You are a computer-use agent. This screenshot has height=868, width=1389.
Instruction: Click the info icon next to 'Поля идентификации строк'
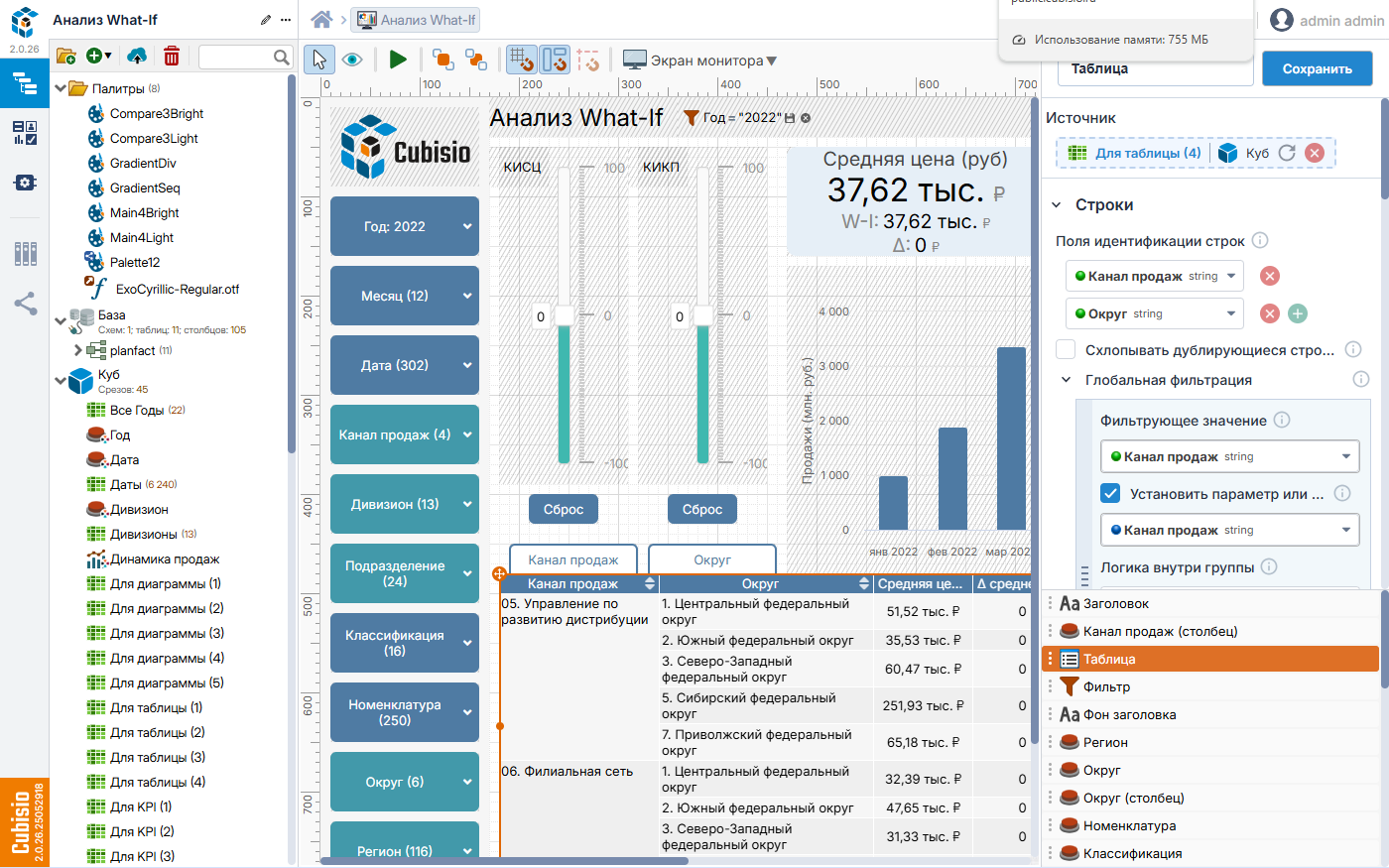click(1260, 240)
